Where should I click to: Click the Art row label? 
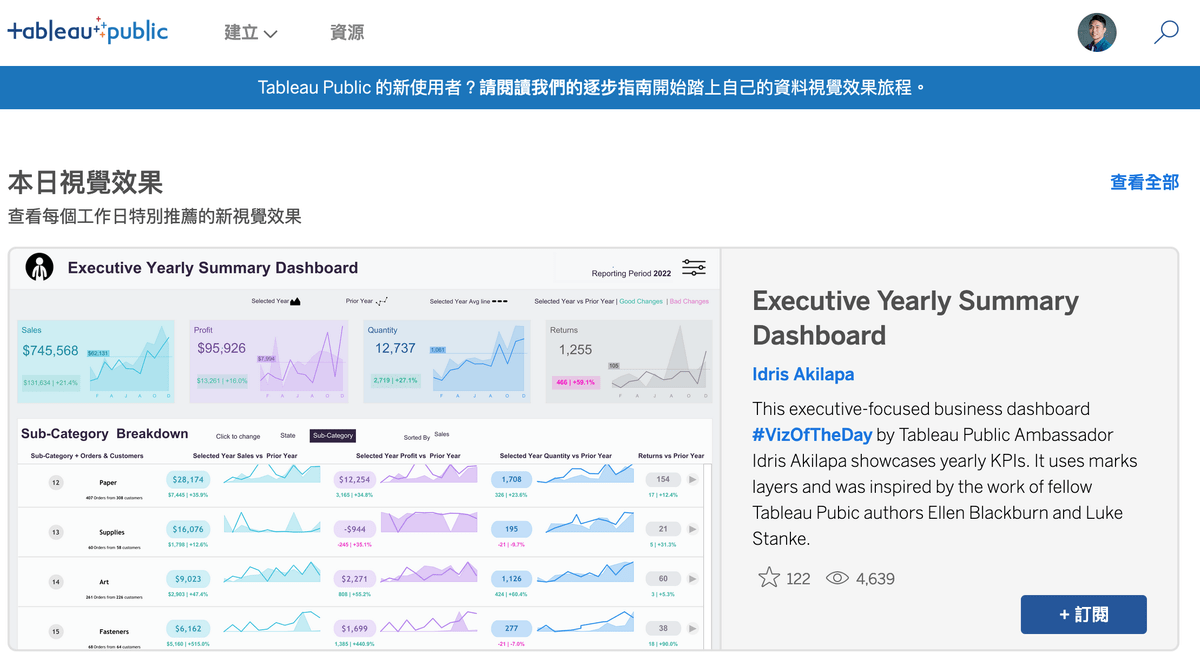(x=104, y=582)
